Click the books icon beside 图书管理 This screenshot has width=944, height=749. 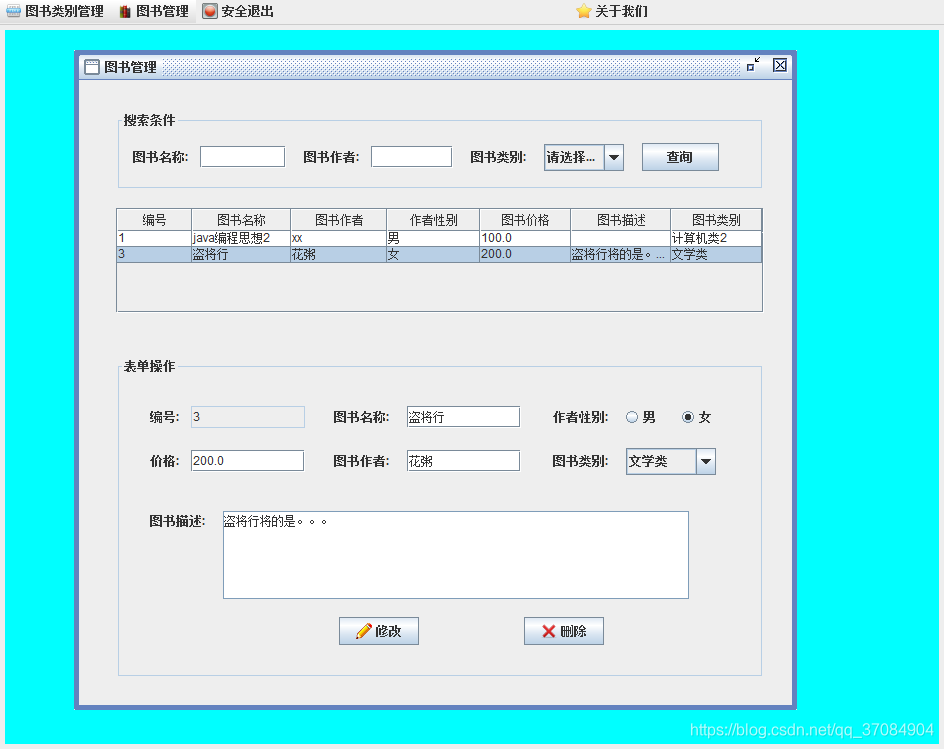(125, 11)
